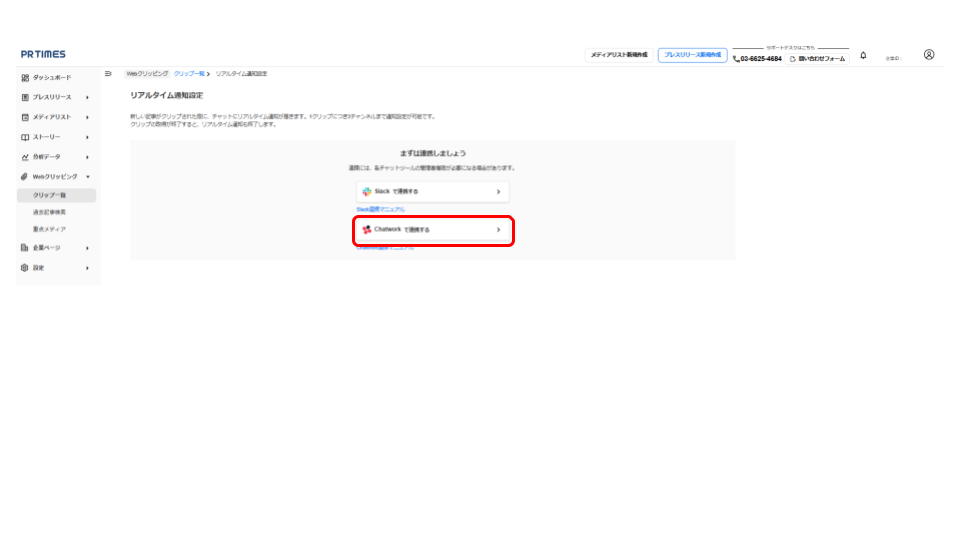
Task: Collapse the Webクリッピング submenu arrow
Action: point(88,176)
